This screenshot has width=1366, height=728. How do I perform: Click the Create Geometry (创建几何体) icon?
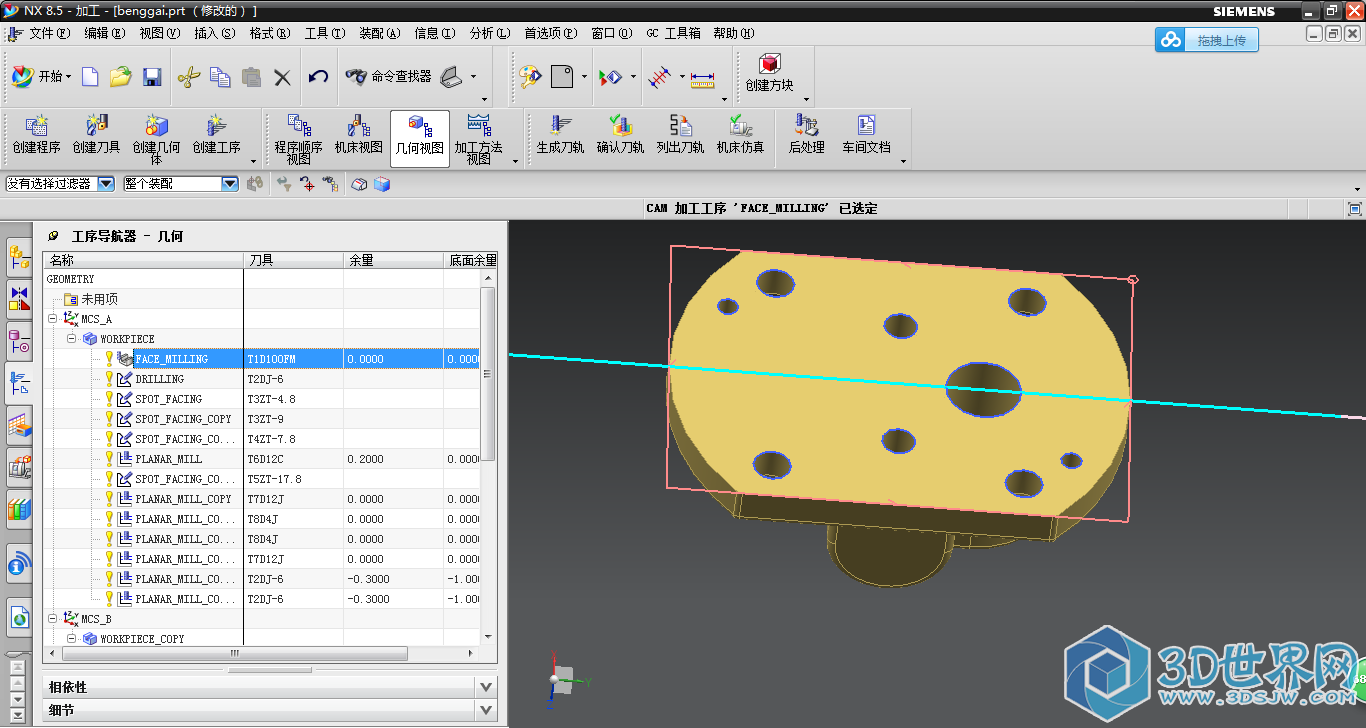click(x=157, y=139)
